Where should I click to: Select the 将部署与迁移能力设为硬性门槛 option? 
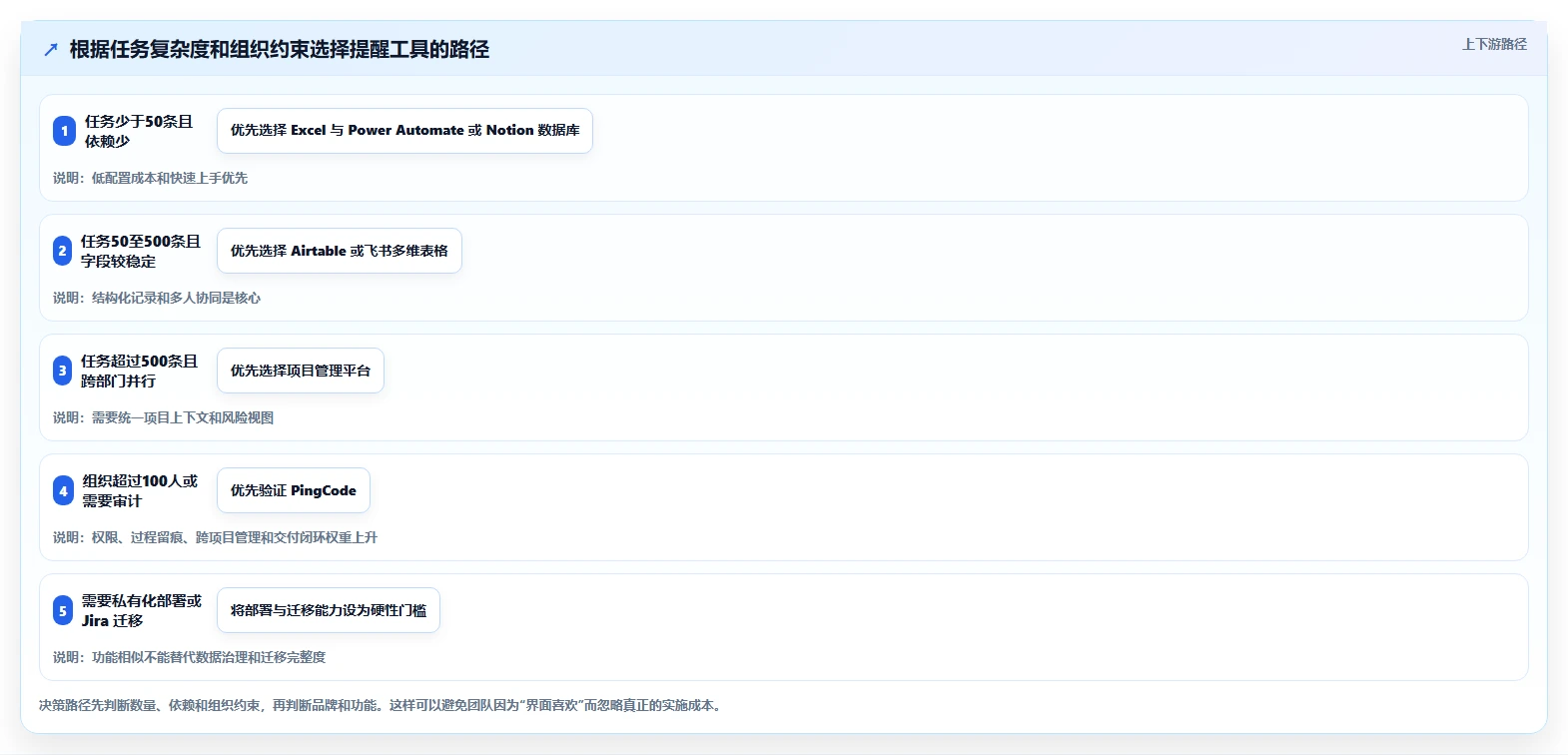[x=329, y=610]
